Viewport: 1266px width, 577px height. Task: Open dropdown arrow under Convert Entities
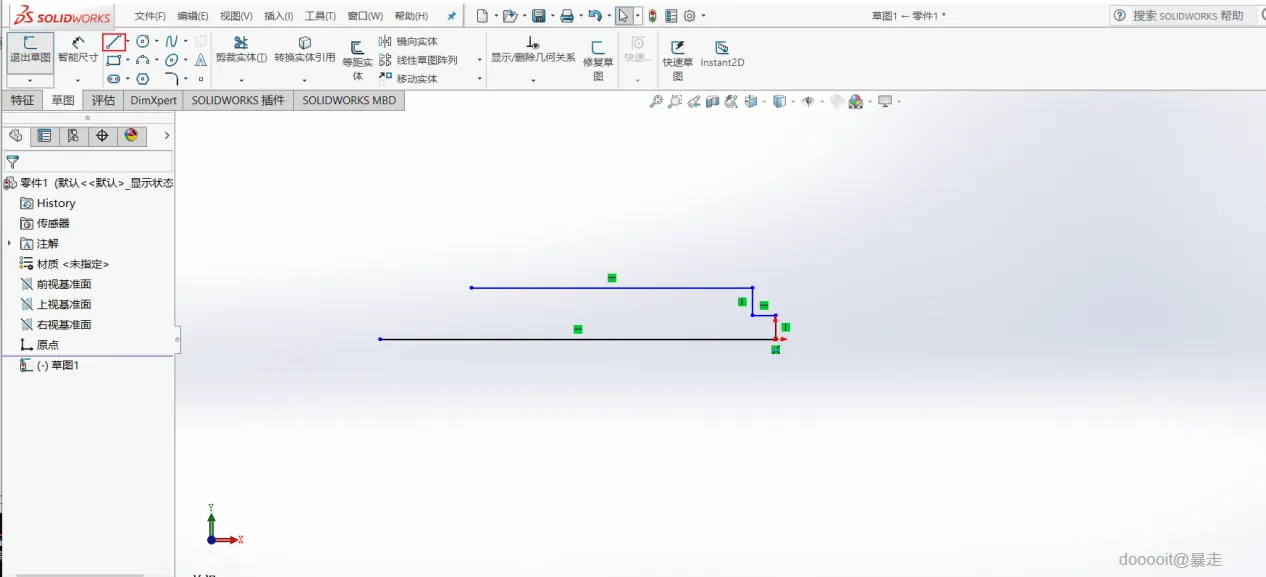pos(305,80)
